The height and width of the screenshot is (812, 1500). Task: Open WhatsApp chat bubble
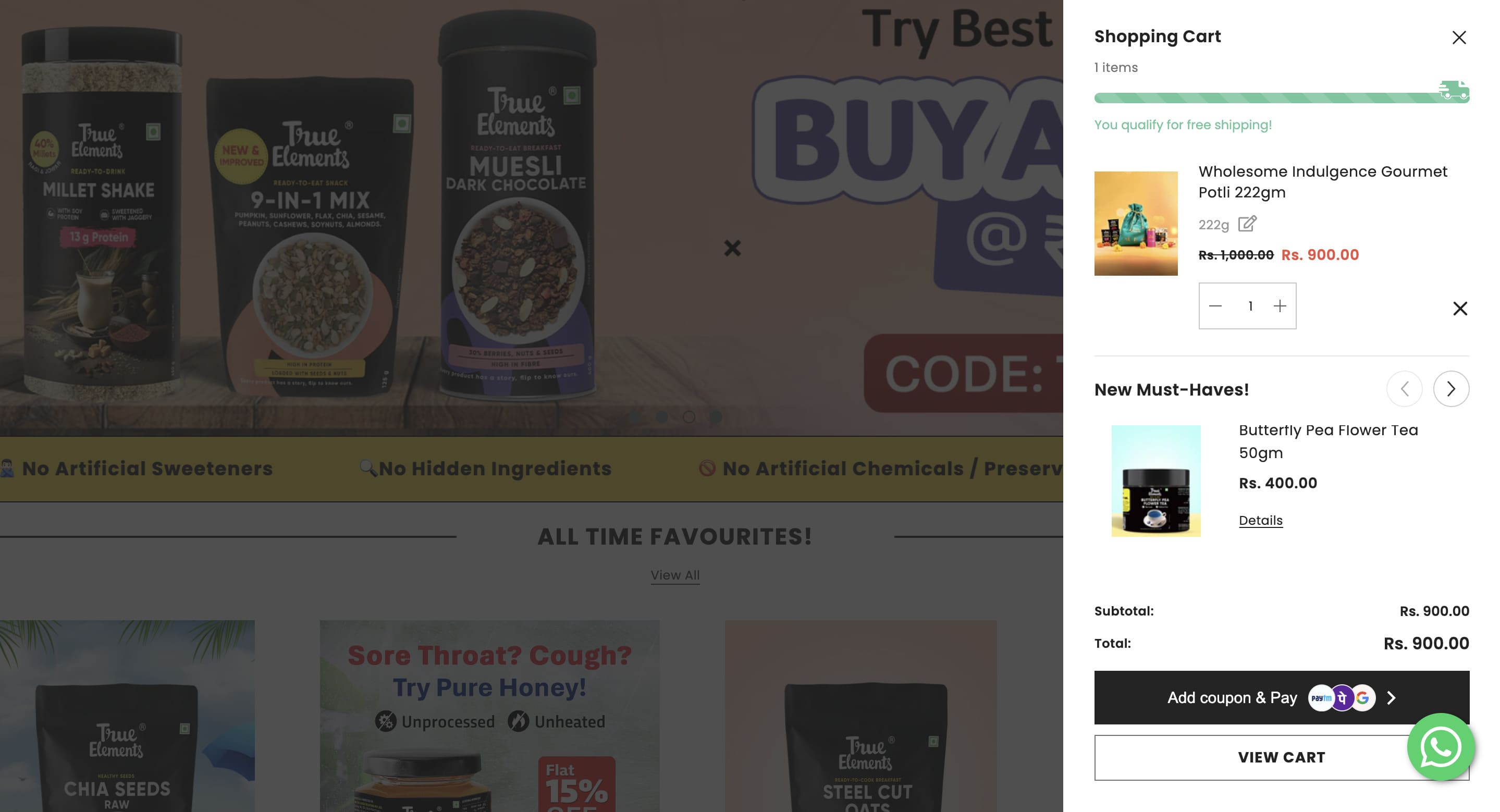[x=1441, y=747]
